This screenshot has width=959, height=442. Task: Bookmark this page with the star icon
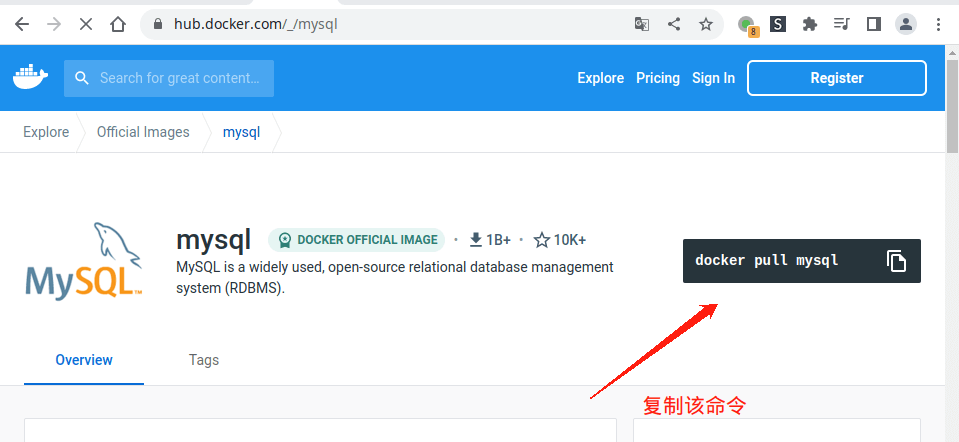(706, 24)
